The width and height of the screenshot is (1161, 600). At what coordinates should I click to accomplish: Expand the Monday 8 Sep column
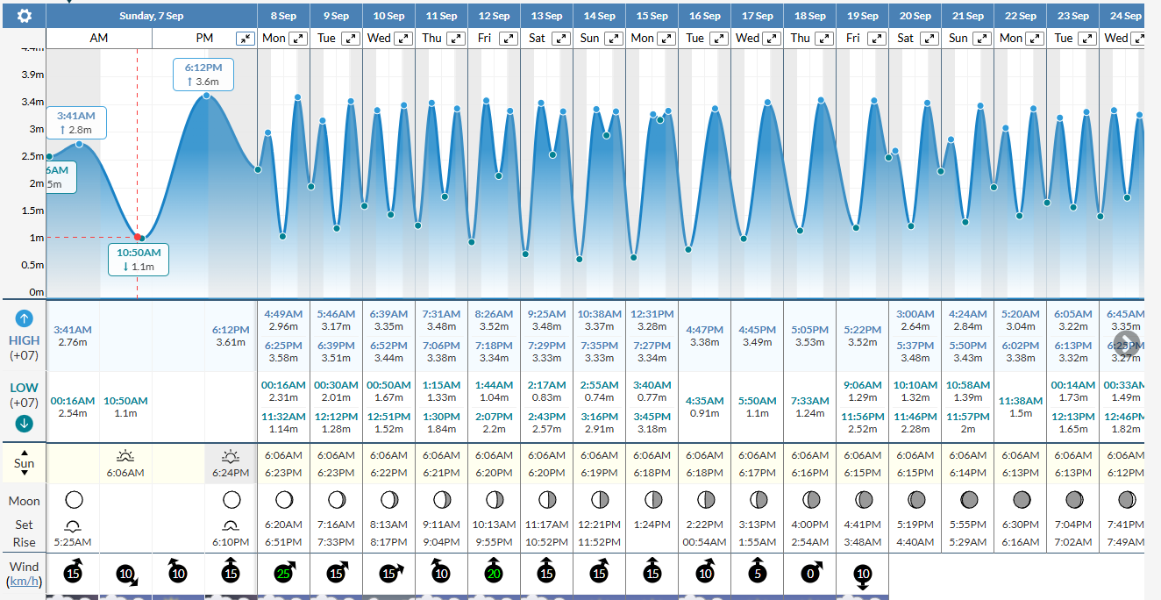[x=297, y=38]
